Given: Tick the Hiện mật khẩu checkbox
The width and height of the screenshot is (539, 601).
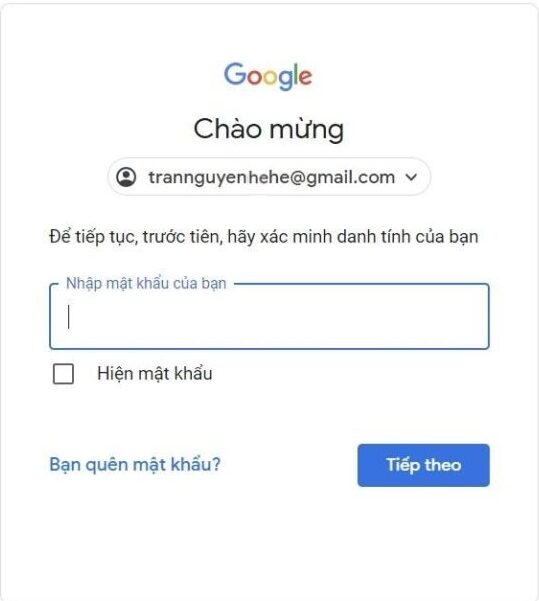Looking at the screenshot, I should point(63,374).
